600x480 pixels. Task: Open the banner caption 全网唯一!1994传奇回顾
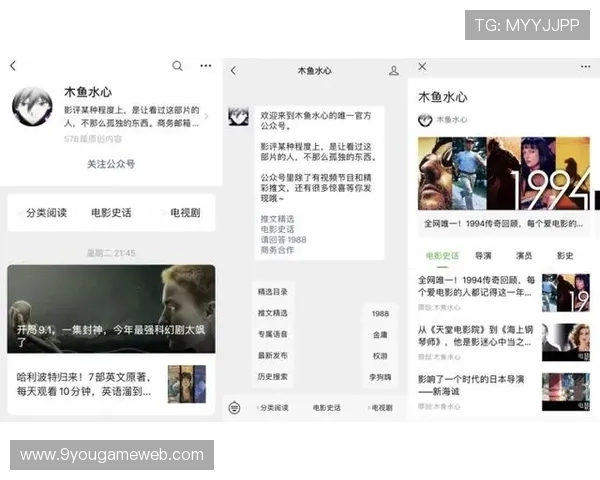point(504,224)
